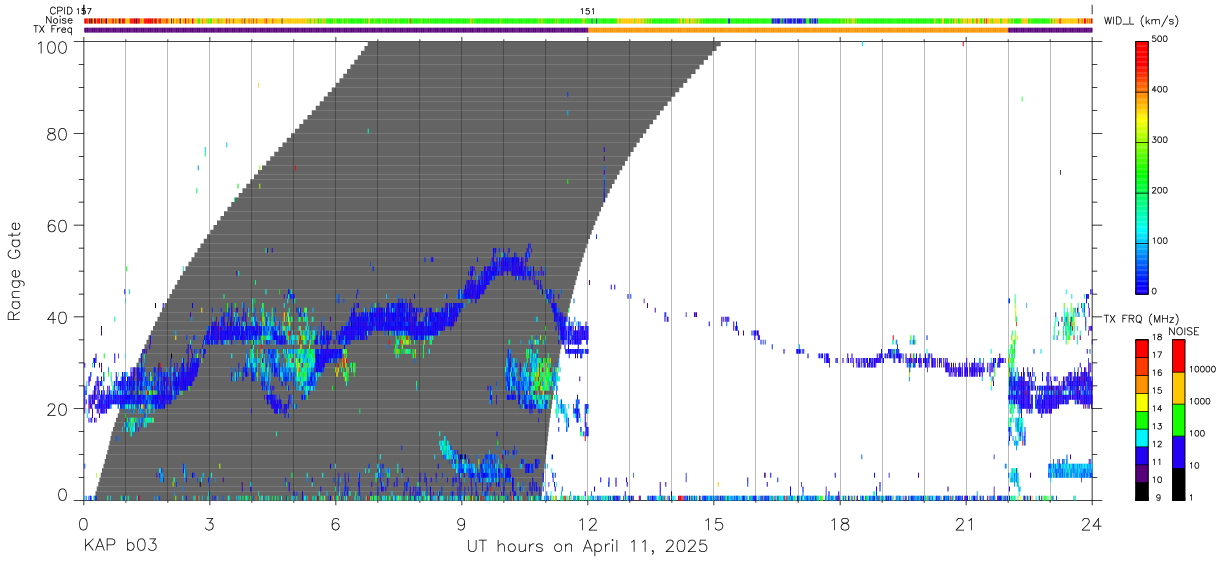This screenshot has width=1228, height=567.
Task: Click the 'TX Freq' row label at top left
Action: (53, 30)
